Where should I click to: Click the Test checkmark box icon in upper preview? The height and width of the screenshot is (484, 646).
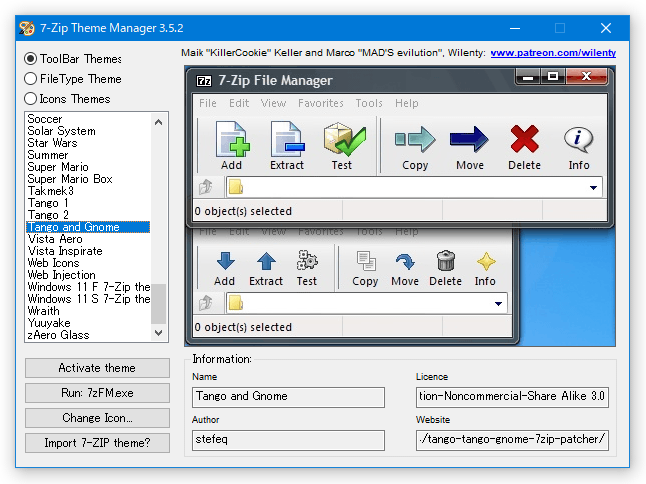[344, 139]
